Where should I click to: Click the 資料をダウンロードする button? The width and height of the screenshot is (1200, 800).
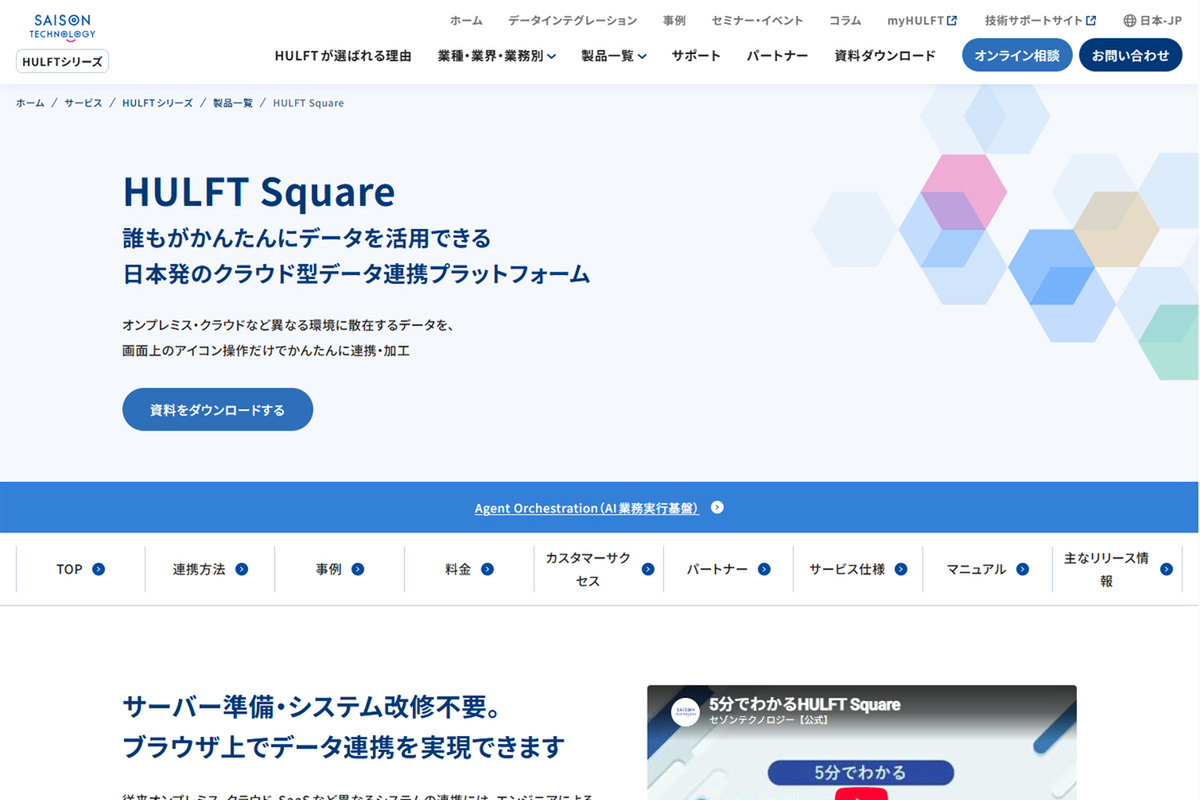(x=218, y=410)
